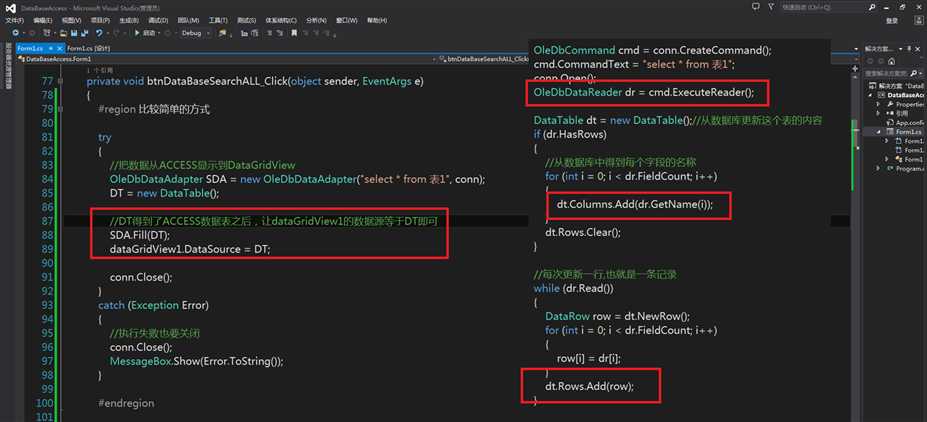The height and width of the screenshot is (422, 927).
Task: Click the Save All toolbar icon
Action: click(x=85, y=33)
